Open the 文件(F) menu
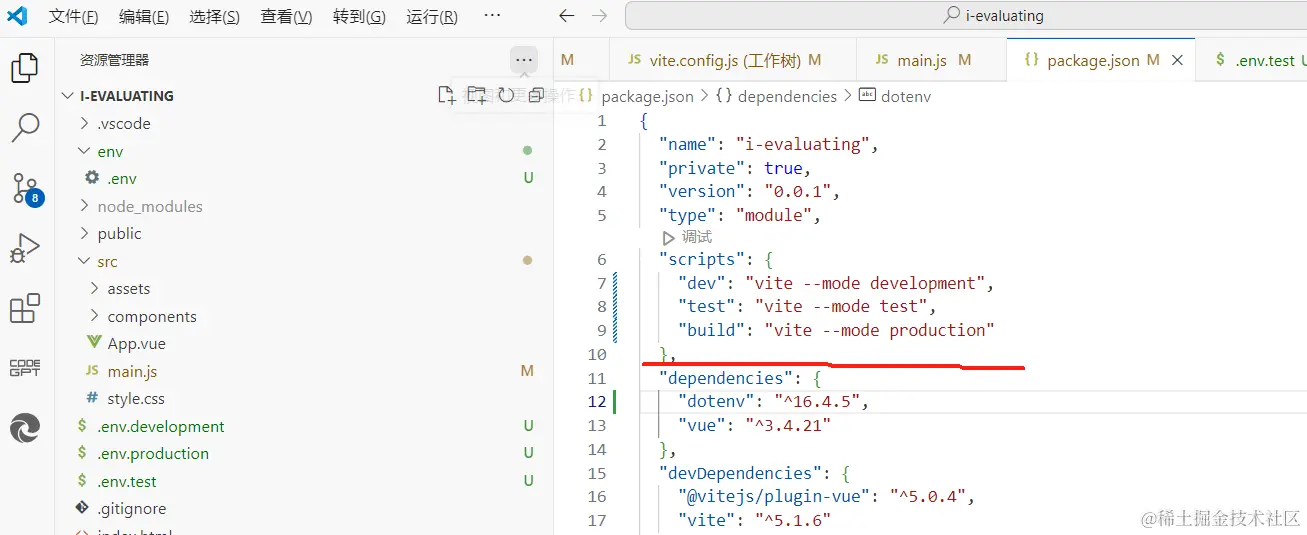The image size is (1307, 535). [x=74, y=16]
